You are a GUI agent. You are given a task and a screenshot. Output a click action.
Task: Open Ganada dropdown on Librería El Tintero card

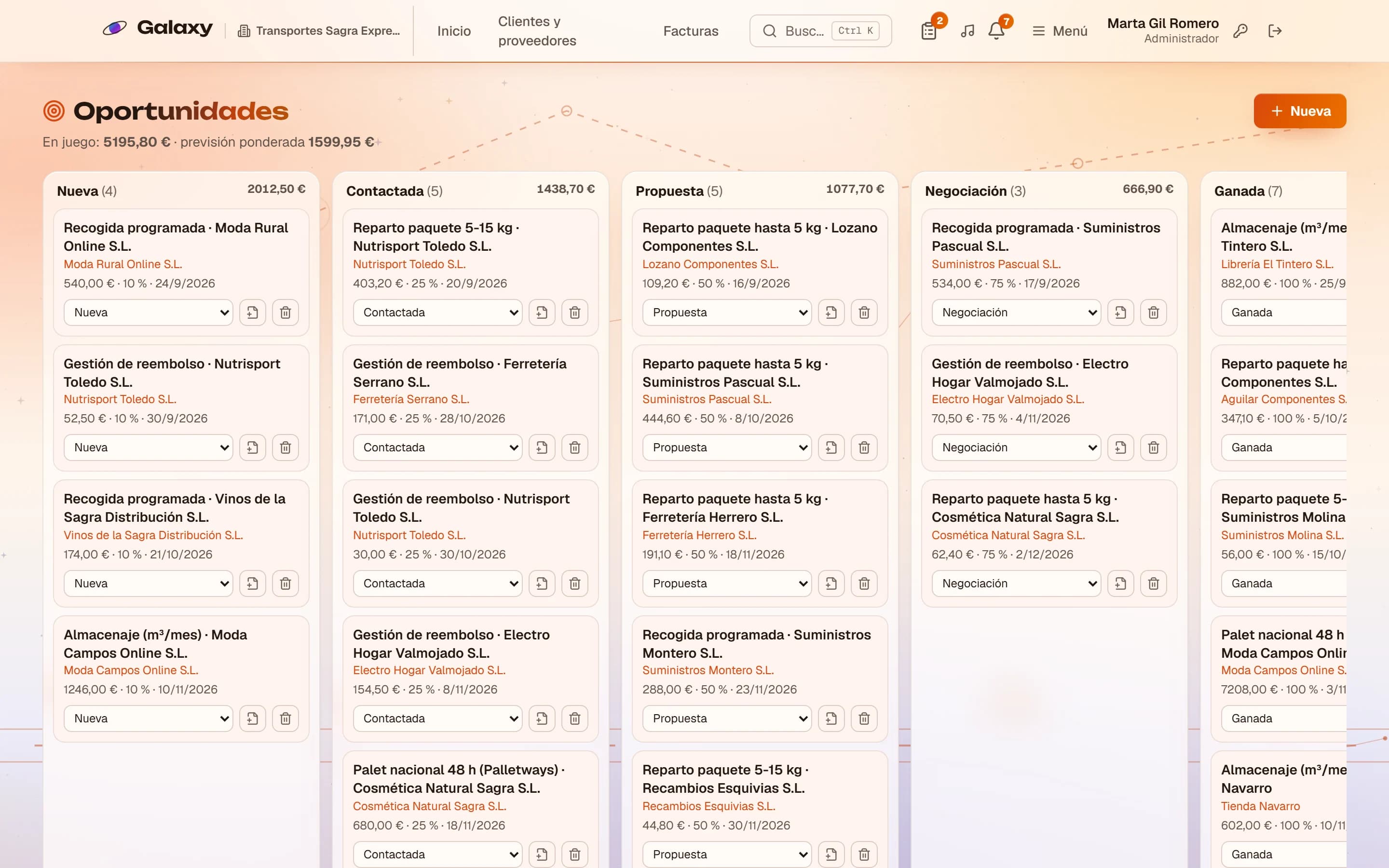(1284, 312)
